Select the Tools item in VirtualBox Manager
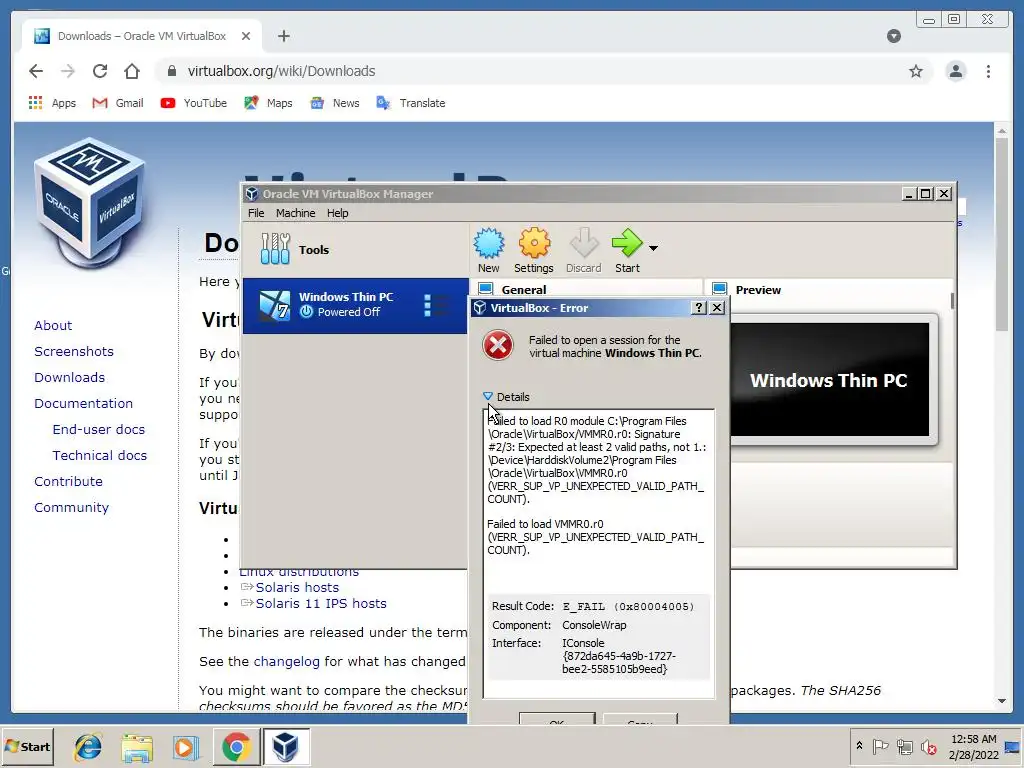 pos(355,249)
